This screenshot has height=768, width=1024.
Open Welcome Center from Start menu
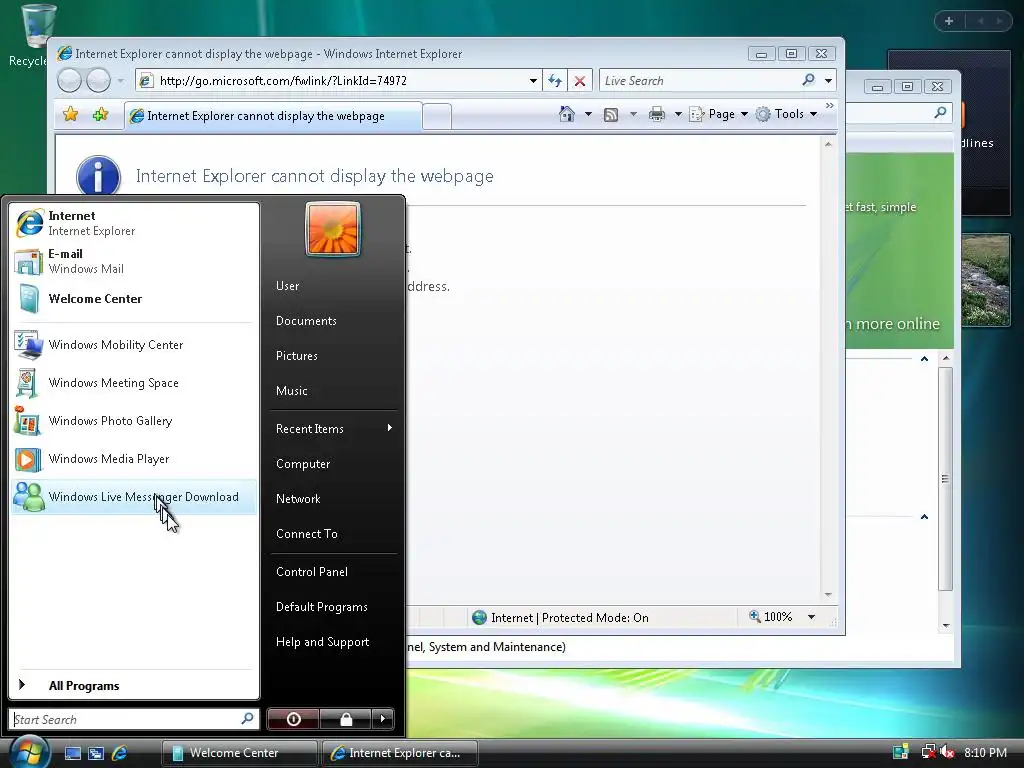pos(134,299)
